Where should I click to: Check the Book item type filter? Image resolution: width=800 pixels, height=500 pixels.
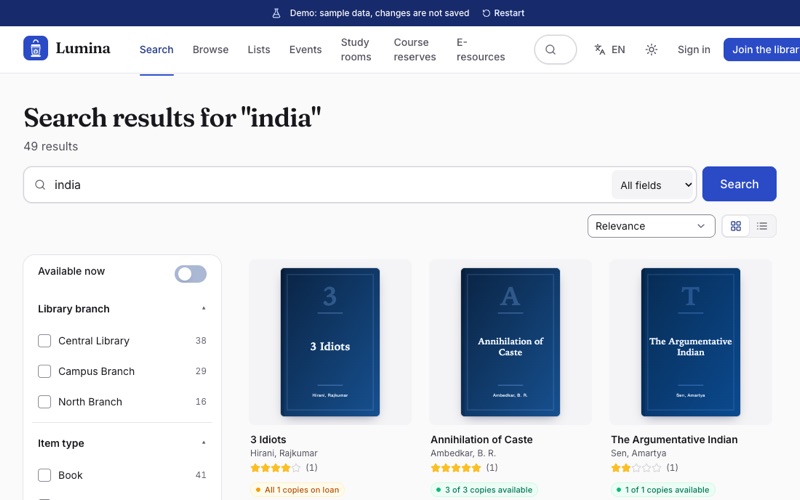(x=44, y=476)
